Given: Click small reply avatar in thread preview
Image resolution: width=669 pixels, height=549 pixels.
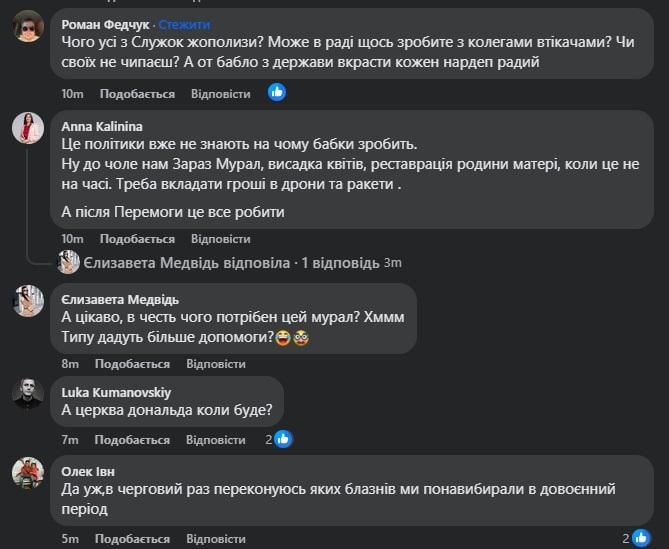Looking at the screenshot, I should 69,263.
